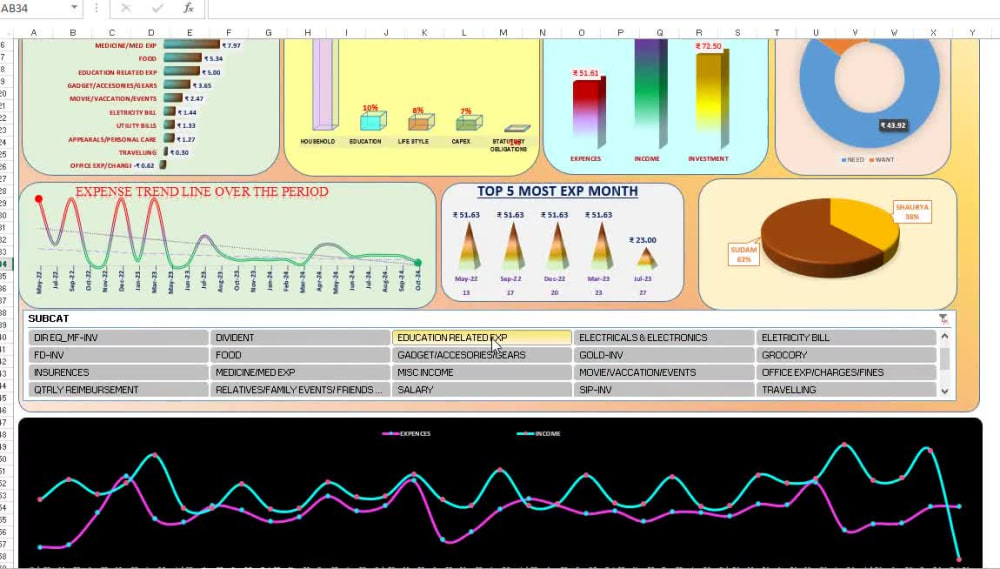Select MEDICINE/MED EXP slicer item
This screenshot has width=1000, height=569.
coord(300,372)
